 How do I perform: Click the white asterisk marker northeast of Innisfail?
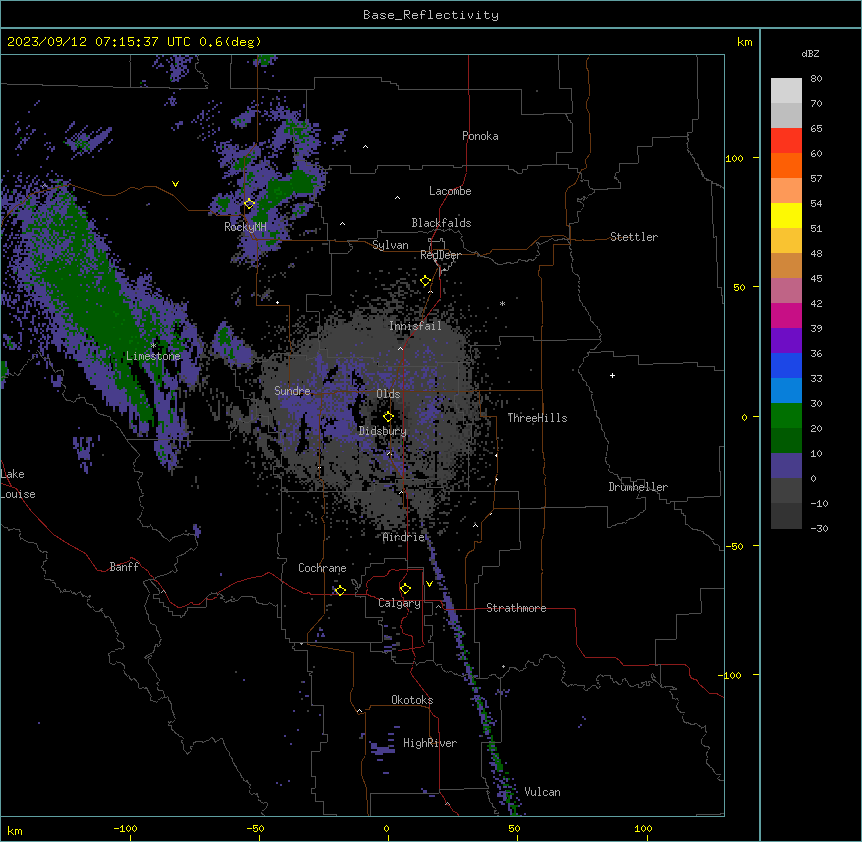502,303
